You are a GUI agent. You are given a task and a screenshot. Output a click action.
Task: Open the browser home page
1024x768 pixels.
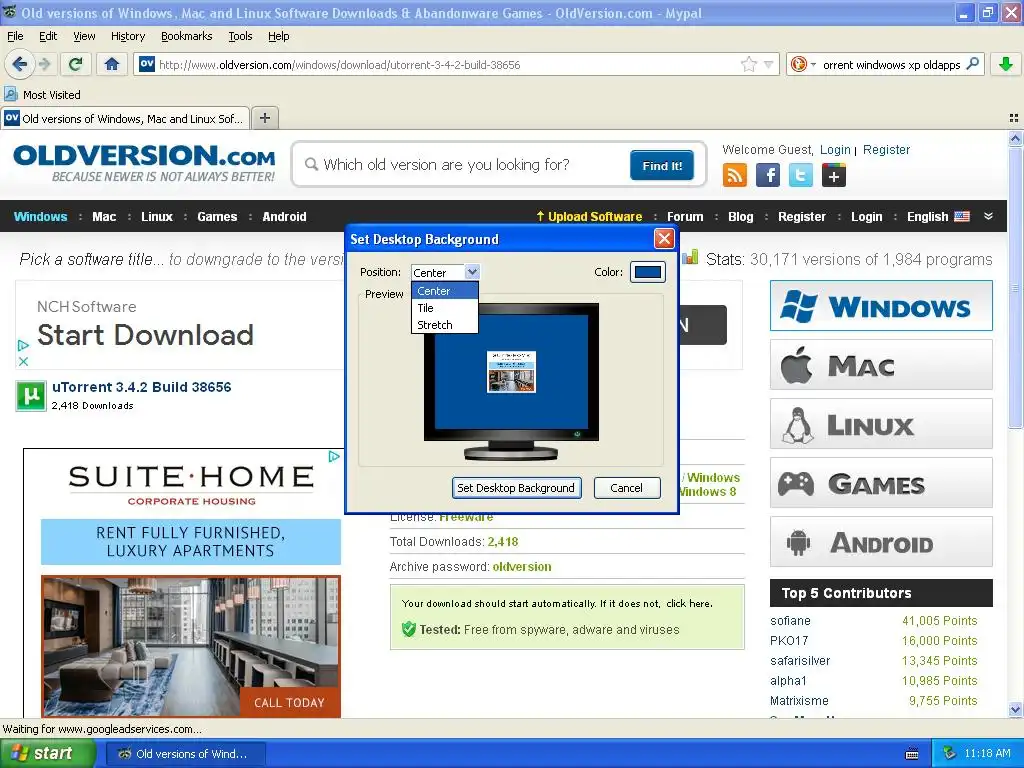(x=112, y=64)
